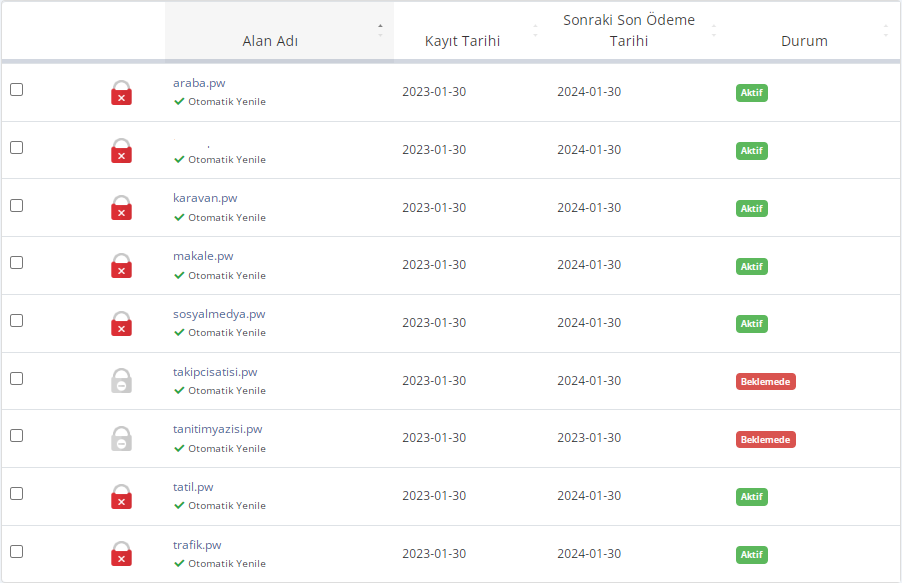Select the makale.pw row checkbox
The image size is (902, 583).
17,262
